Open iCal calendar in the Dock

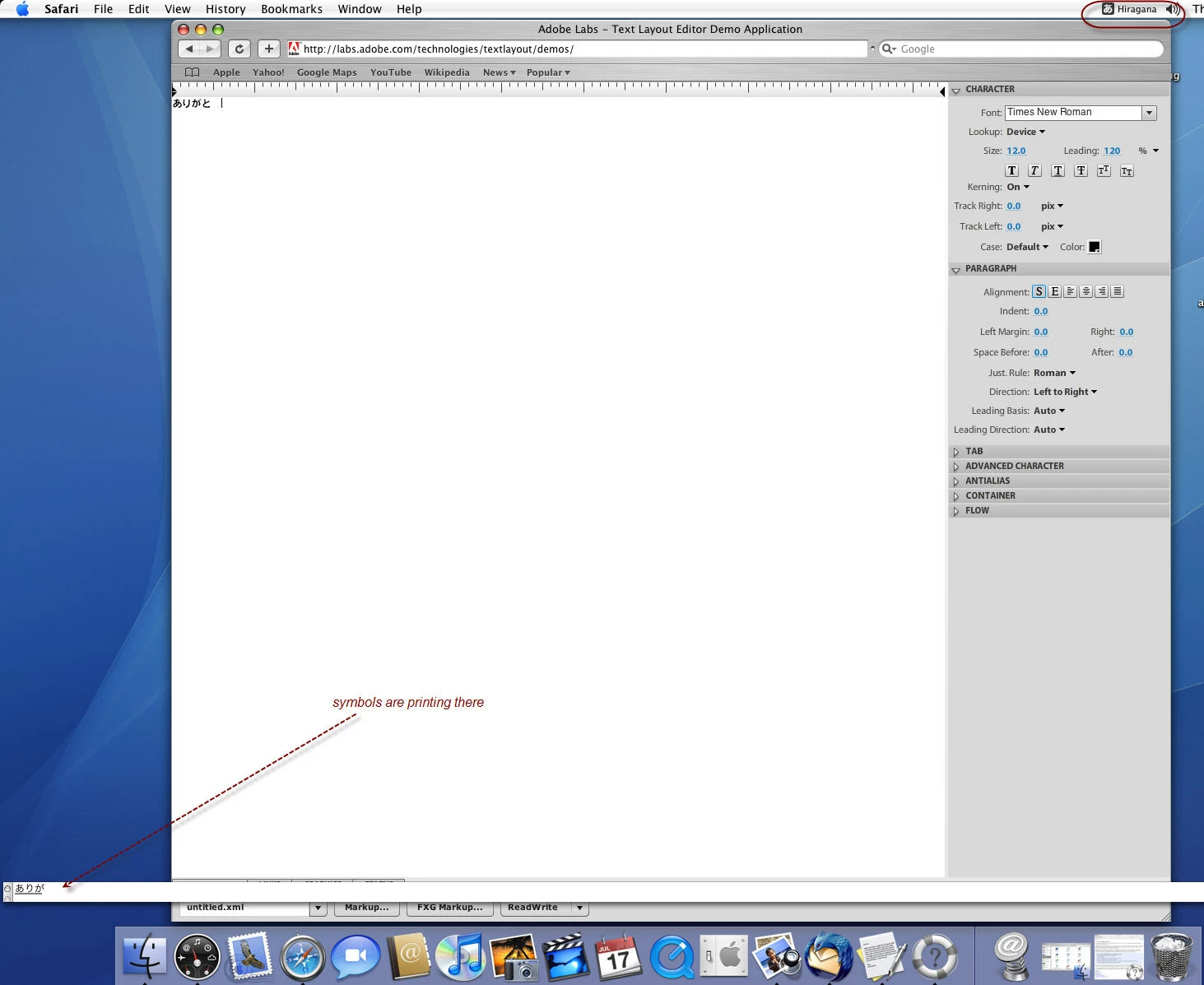[x=619, y=956]
